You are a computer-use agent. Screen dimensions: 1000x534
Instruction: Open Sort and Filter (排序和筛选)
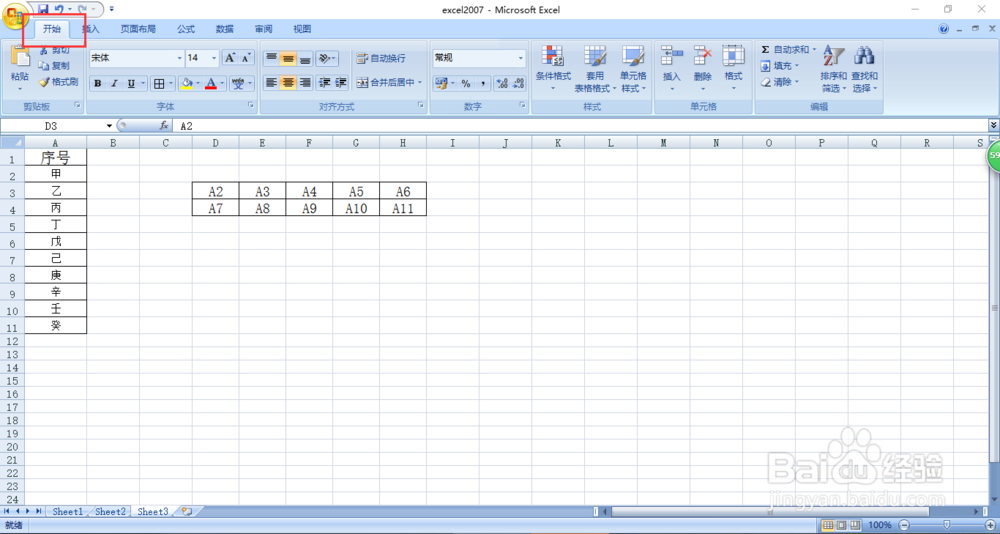[834, 69]
